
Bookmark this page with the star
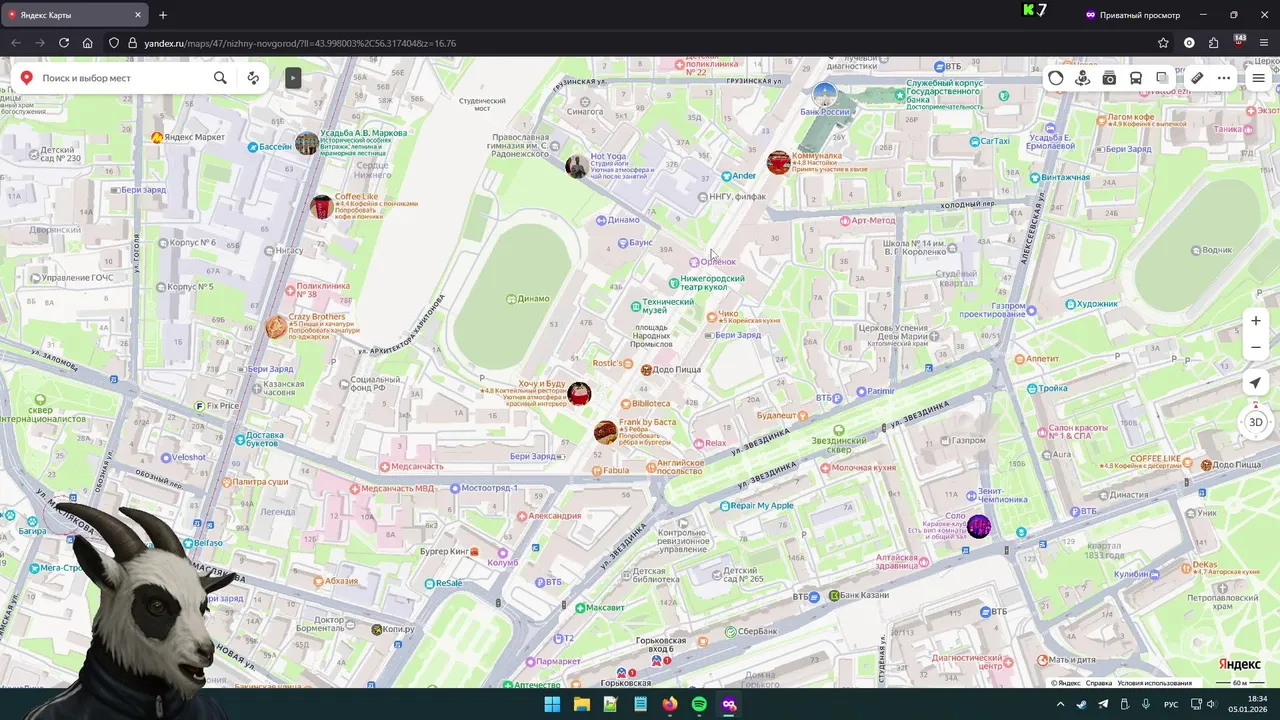1163,43
